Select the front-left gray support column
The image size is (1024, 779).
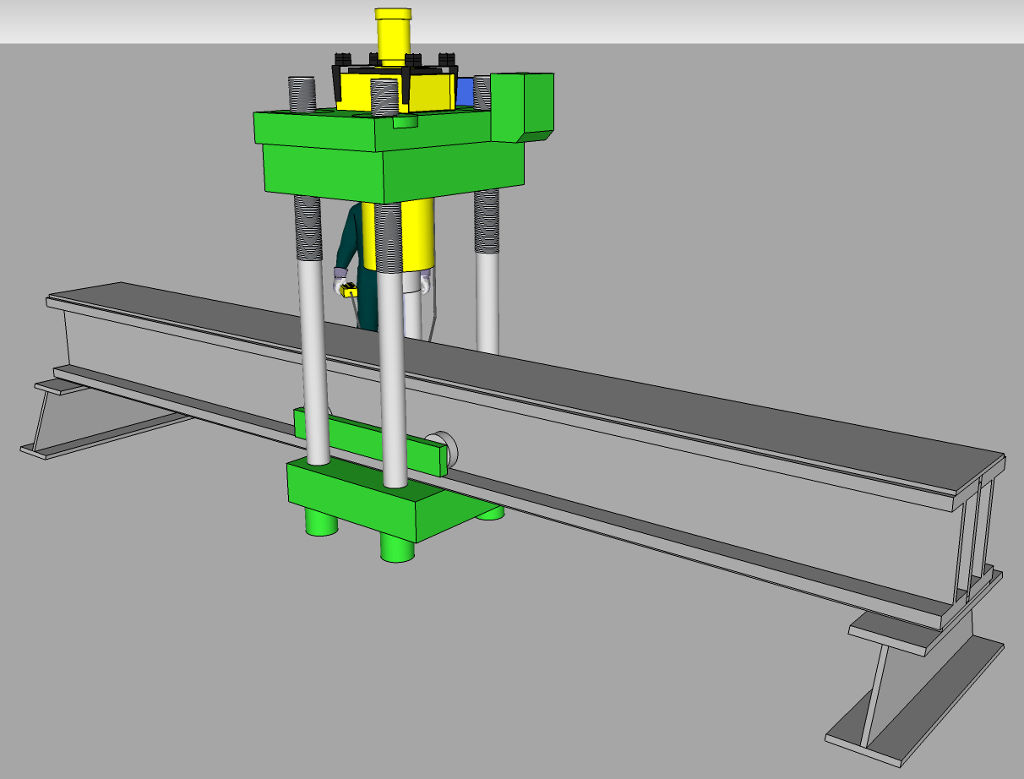click(315, 360)
